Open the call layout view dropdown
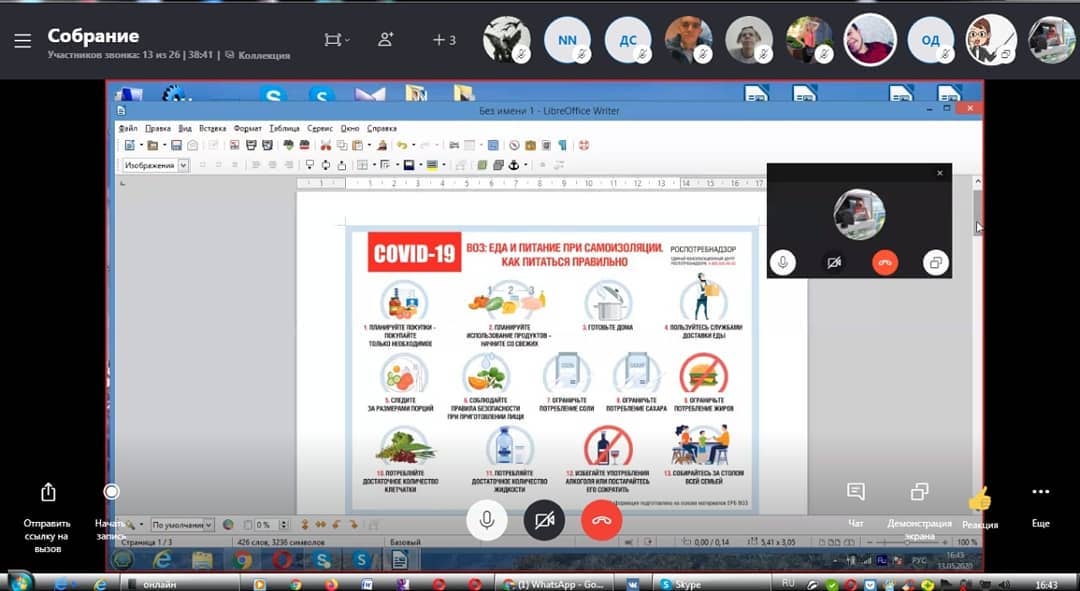 pos(337,40)
